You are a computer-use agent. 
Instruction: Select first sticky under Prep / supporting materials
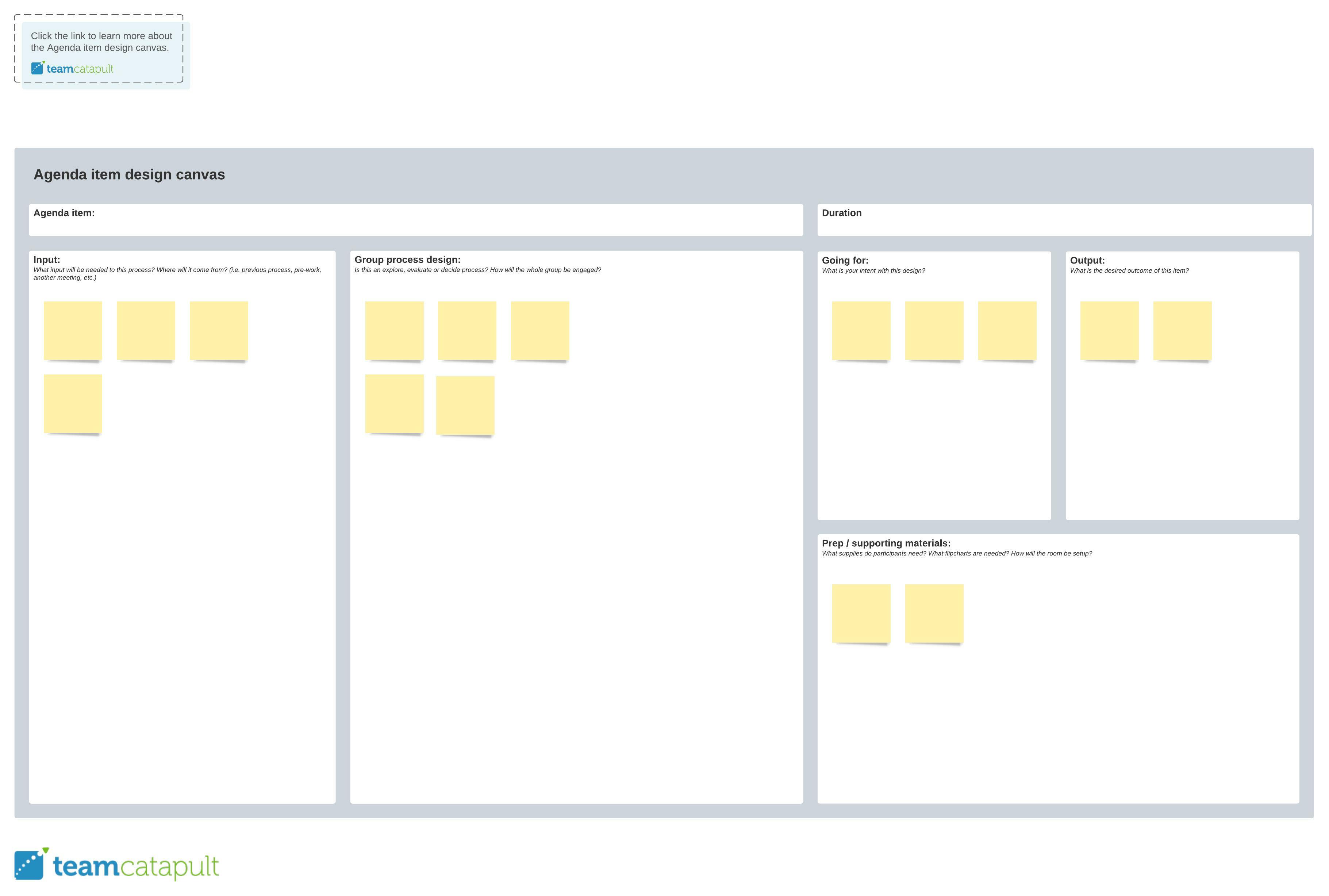click(861, 613)
